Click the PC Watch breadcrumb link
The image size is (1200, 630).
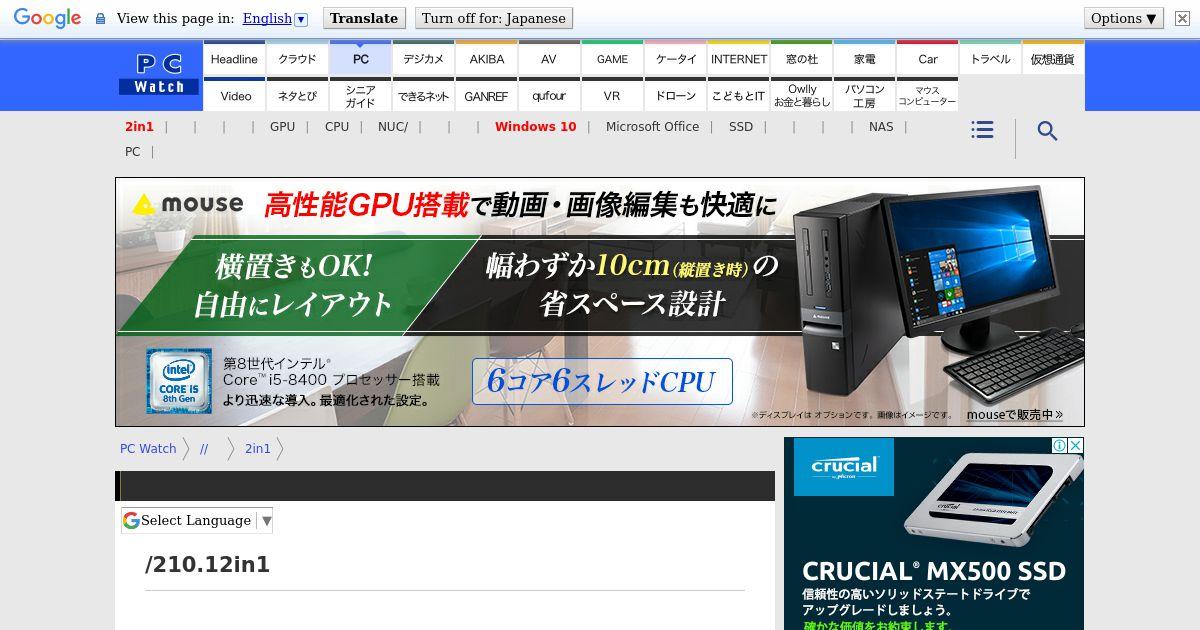(x=148, y=449)
